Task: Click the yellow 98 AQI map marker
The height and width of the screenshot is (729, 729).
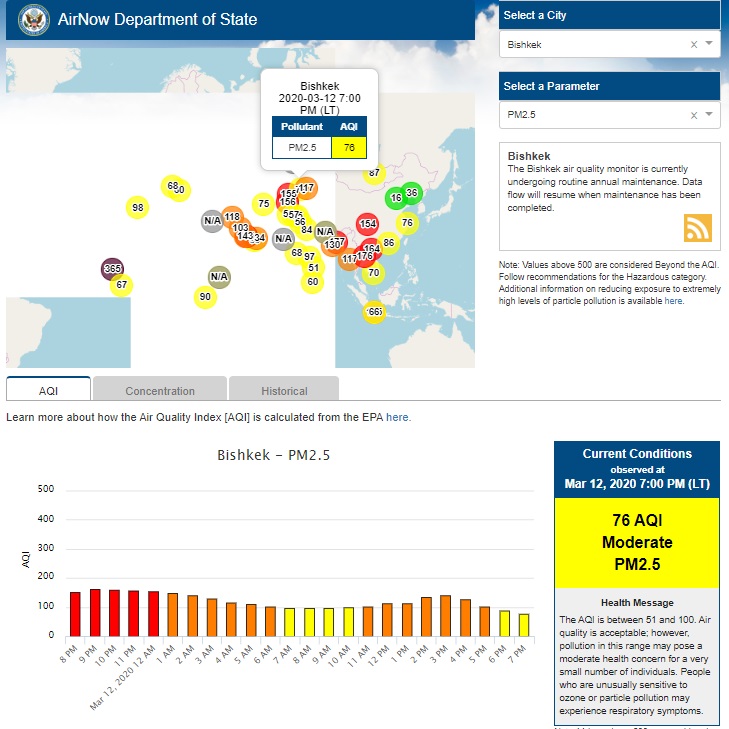Action: [x=138, y=208]
